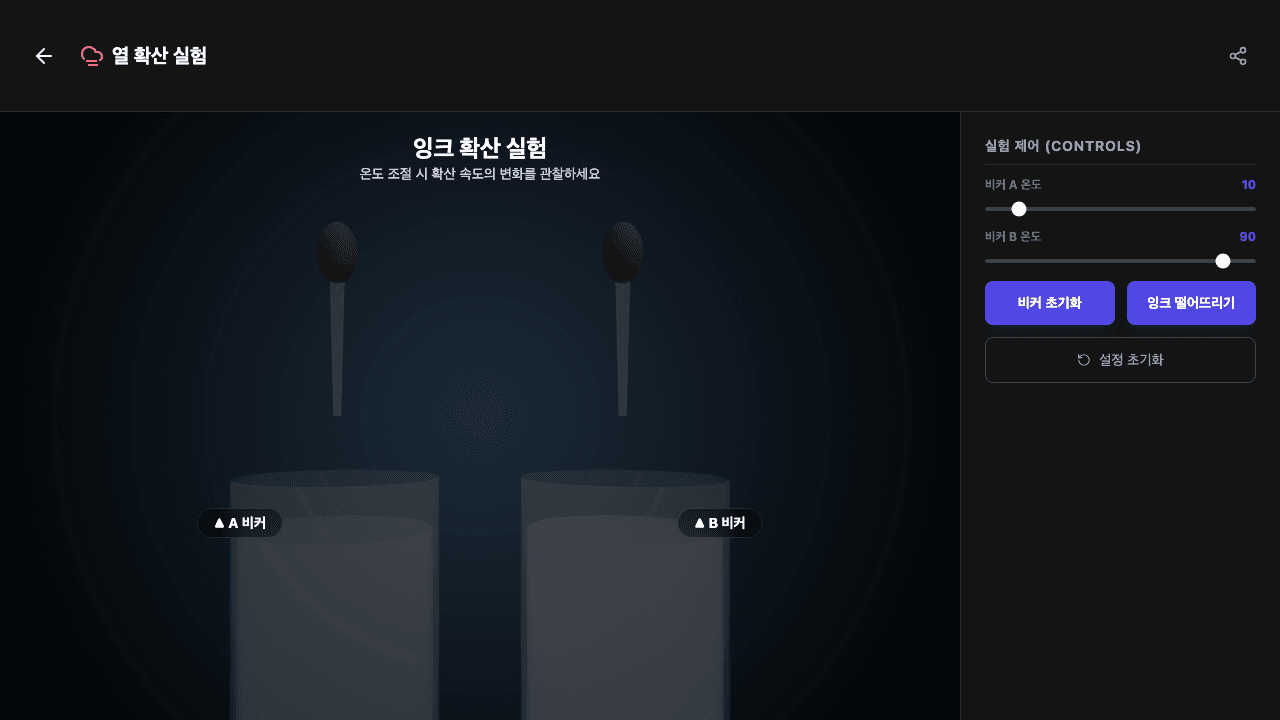Viewport: 1280px width, 720px height.
Task: Select the A 비커 label badge
Action: pos(240,522)
